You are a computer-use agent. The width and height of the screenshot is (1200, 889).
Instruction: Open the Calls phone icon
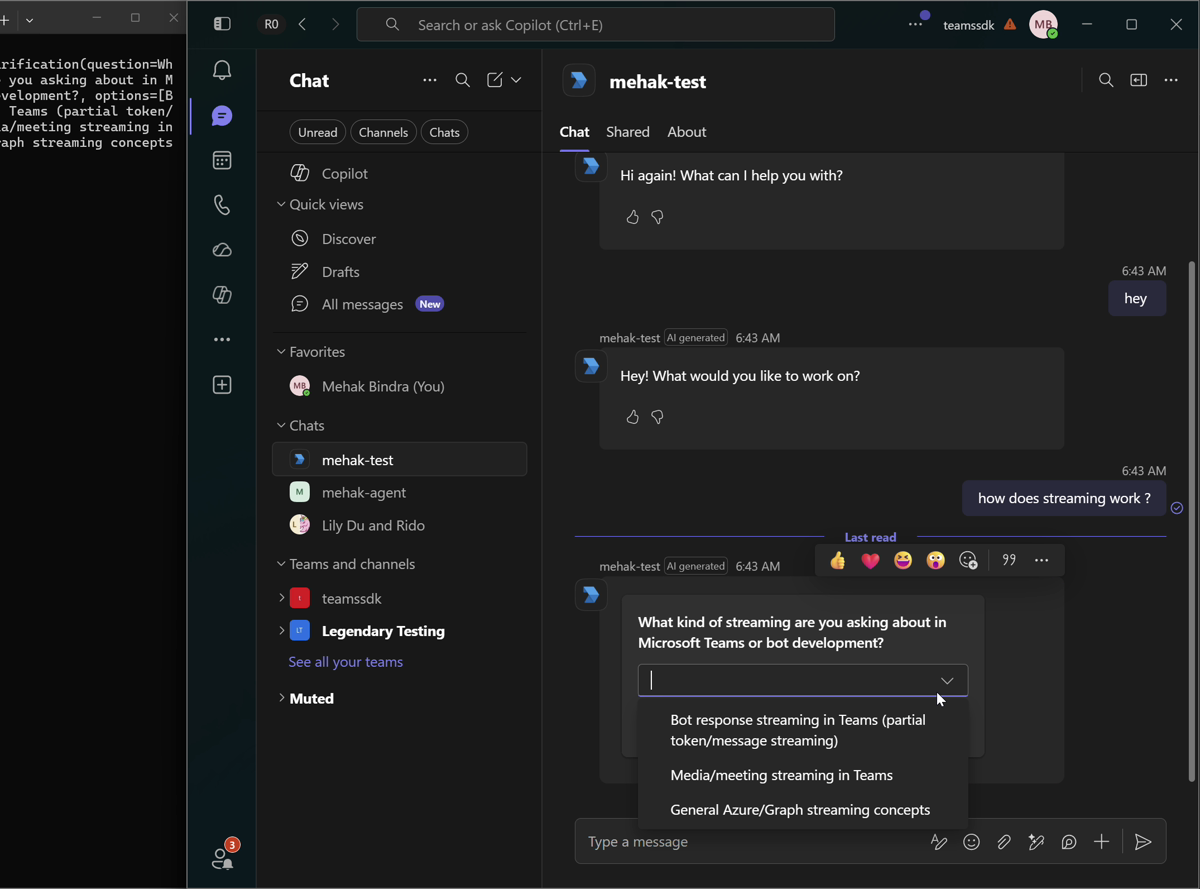pyautogui.click(x=222, y=205)
